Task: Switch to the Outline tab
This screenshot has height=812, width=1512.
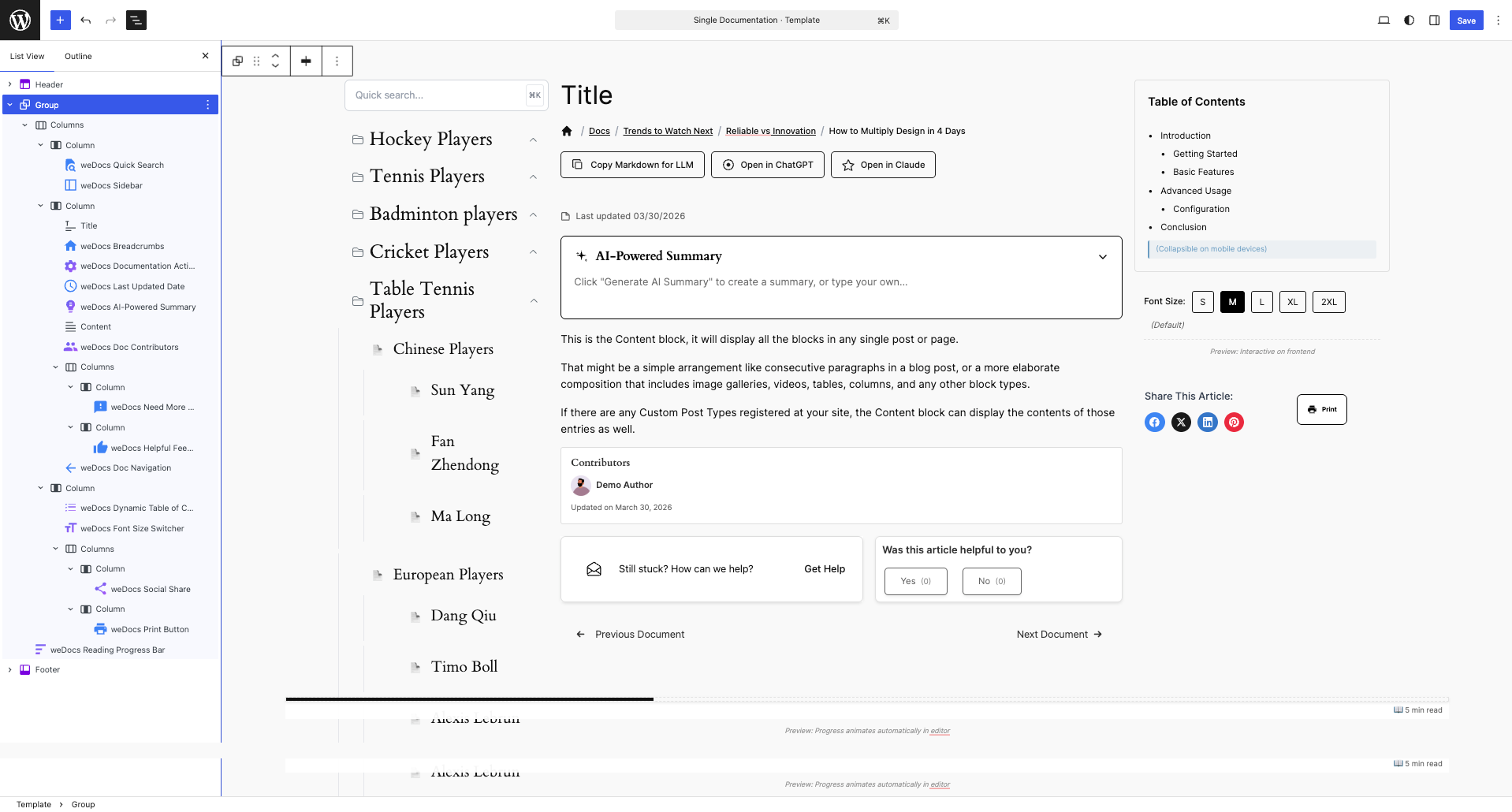Action: point(78,56)
